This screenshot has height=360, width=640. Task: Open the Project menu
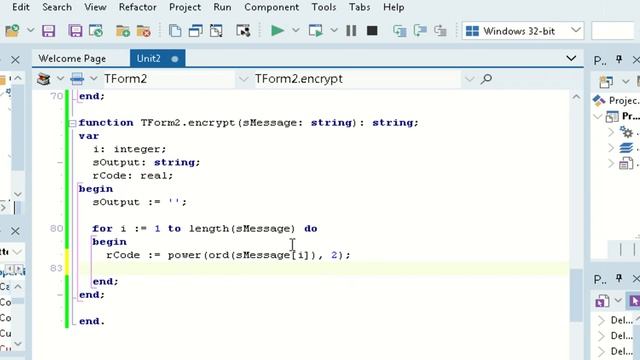click(x=185, y=7)
